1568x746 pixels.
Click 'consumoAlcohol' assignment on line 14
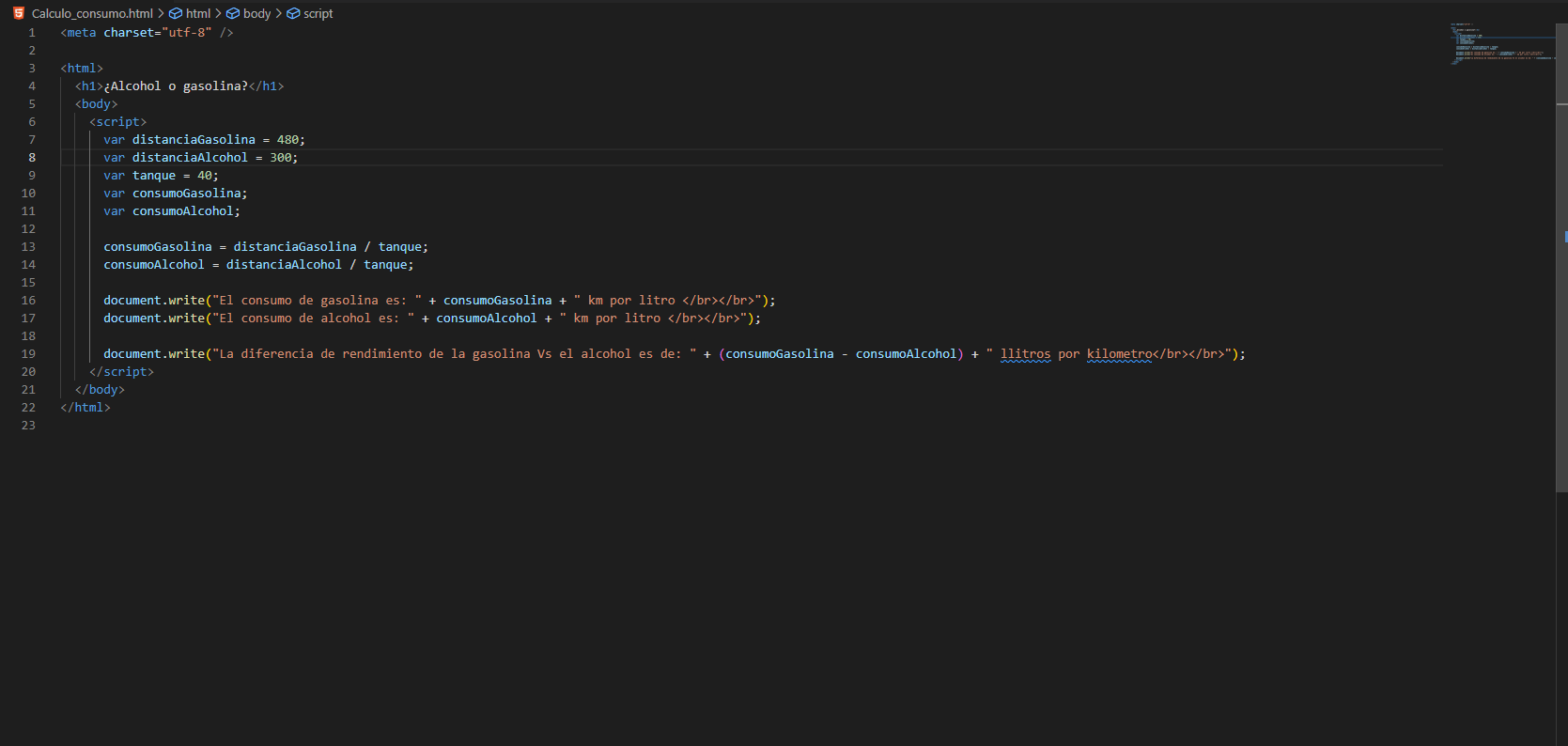point(154,265)
